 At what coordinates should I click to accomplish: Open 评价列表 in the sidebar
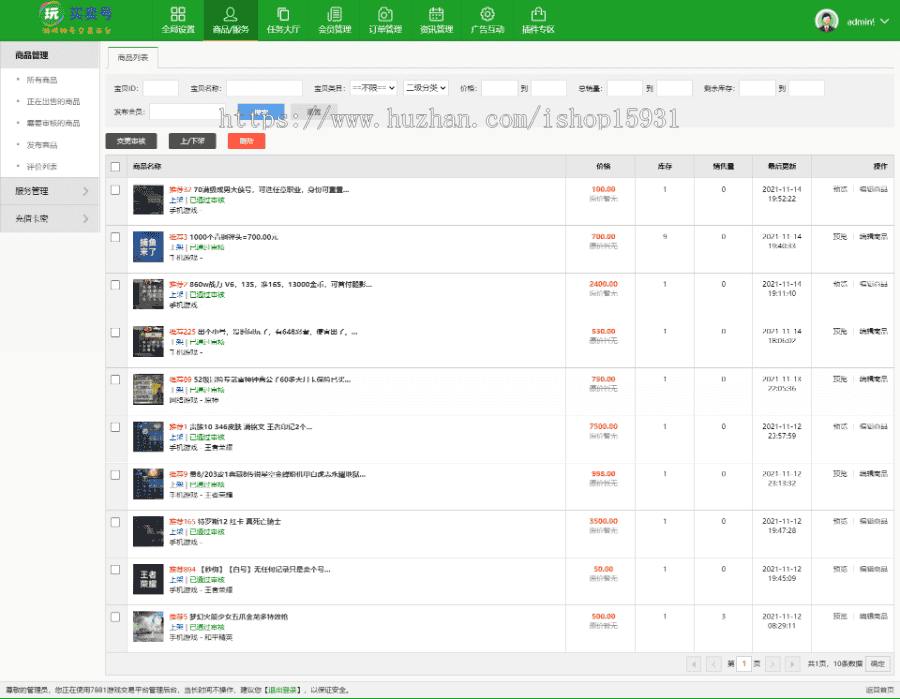(42, 167)
